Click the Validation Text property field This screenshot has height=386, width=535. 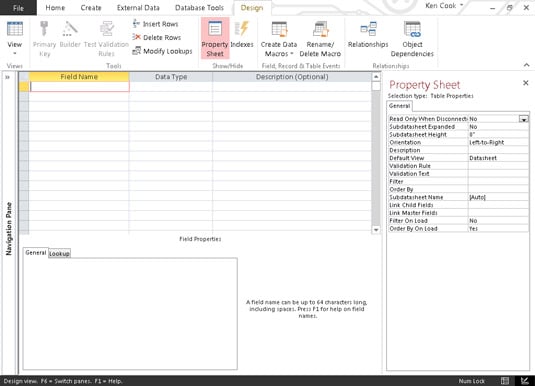pos(497,174)
